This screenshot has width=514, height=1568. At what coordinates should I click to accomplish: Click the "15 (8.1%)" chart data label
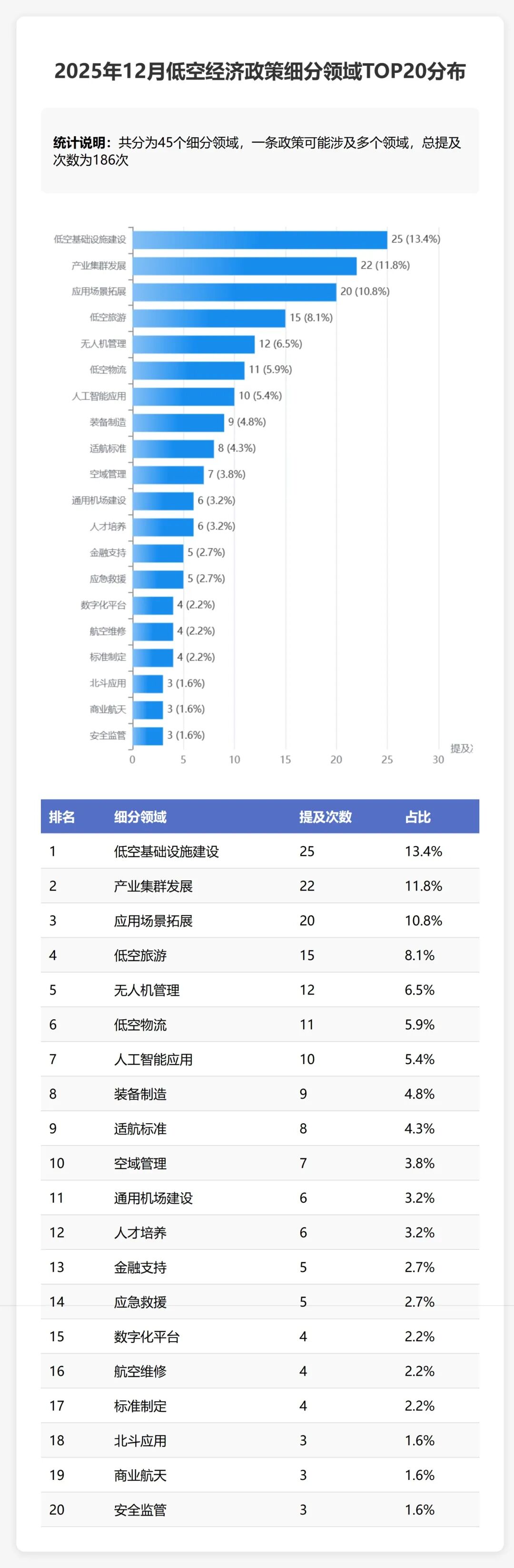coord(311,318)
